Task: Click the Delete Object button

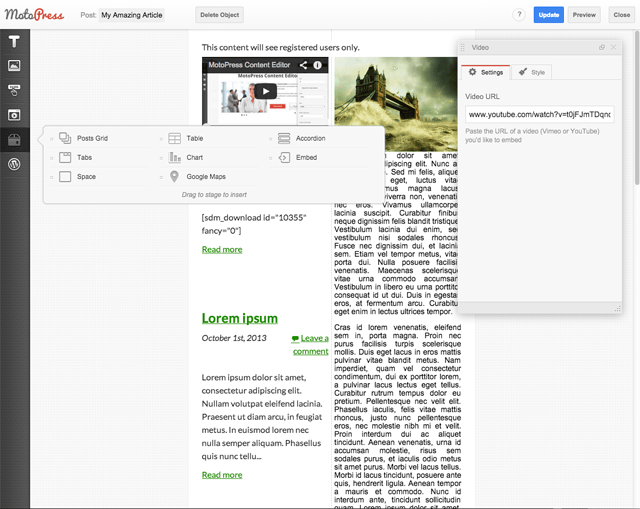Action: pos(220,15)
